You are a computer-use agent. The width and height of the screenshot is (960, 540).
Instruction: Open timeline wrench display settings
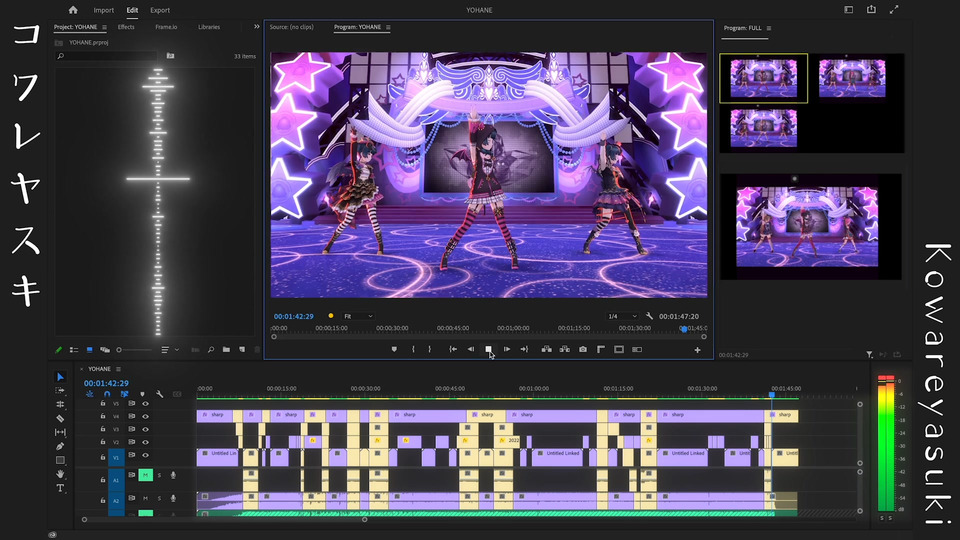pos(159,394)
